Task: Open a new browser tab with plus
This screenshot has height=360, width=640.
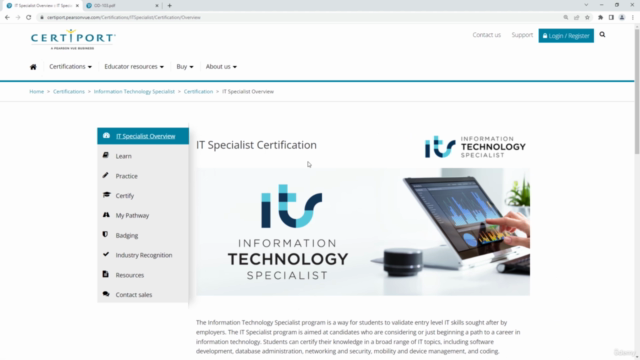Action: [x=169, y=6]
